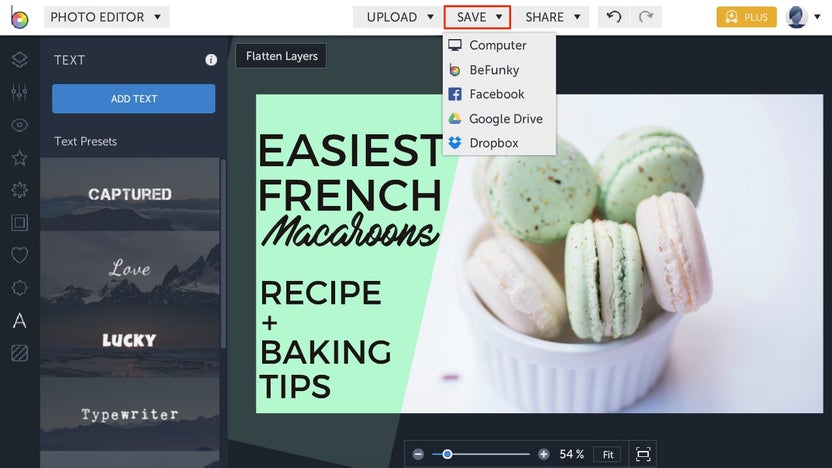Image resolution: width=832 pixels, height=468 pixels.
Task: Save image to Google Drive
Action: coord(499,118)
